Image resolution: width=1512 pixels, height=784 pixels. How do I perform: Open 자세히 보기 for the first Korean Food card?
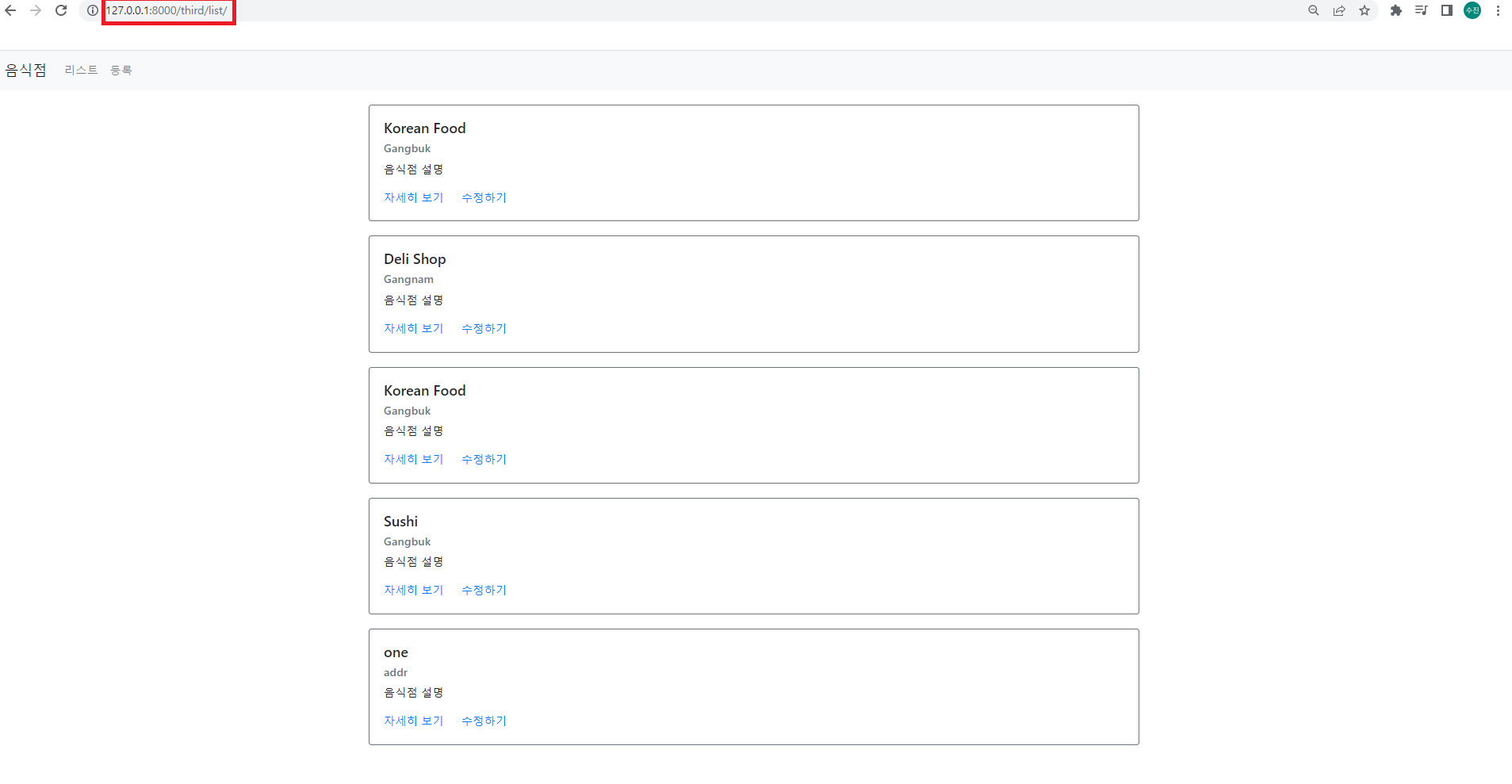click(414, 197)
